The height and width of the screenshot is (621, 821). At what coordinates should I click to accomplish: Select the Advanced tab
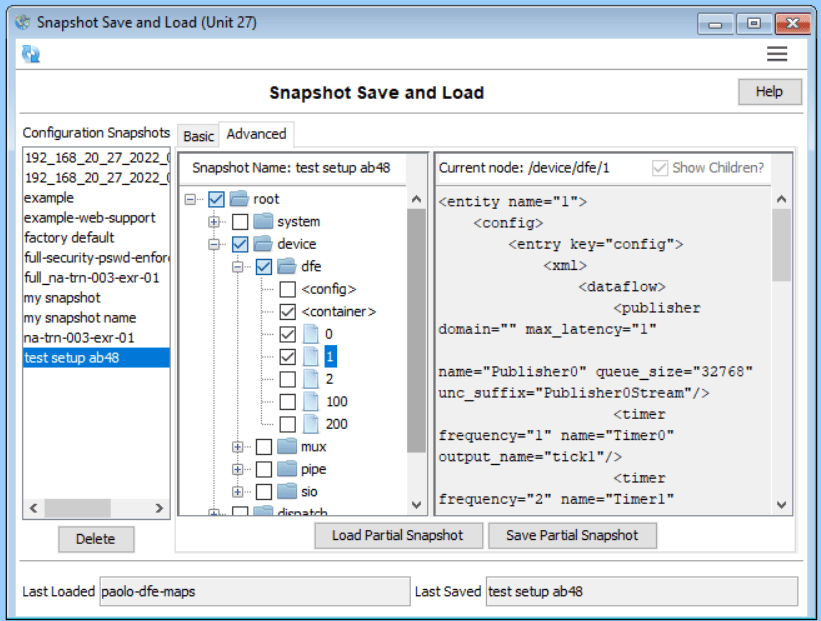(x=257, y=134)
